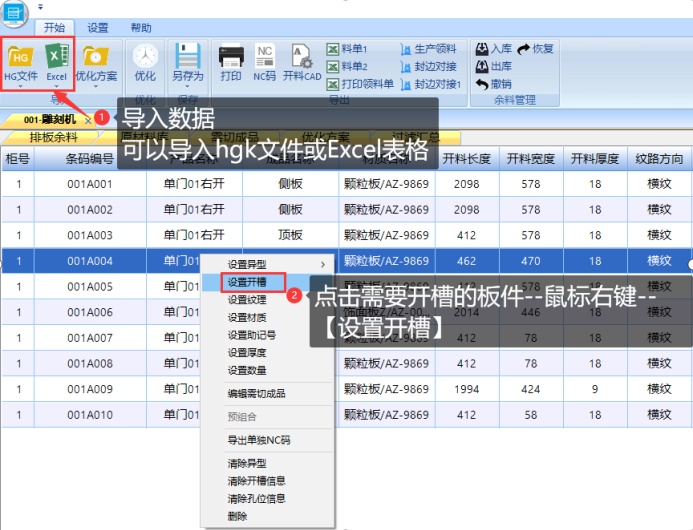Sort by 开料宽度 column header
This screenshot has width=693, height=530.
pyautogui.click(x=531, y=159)
